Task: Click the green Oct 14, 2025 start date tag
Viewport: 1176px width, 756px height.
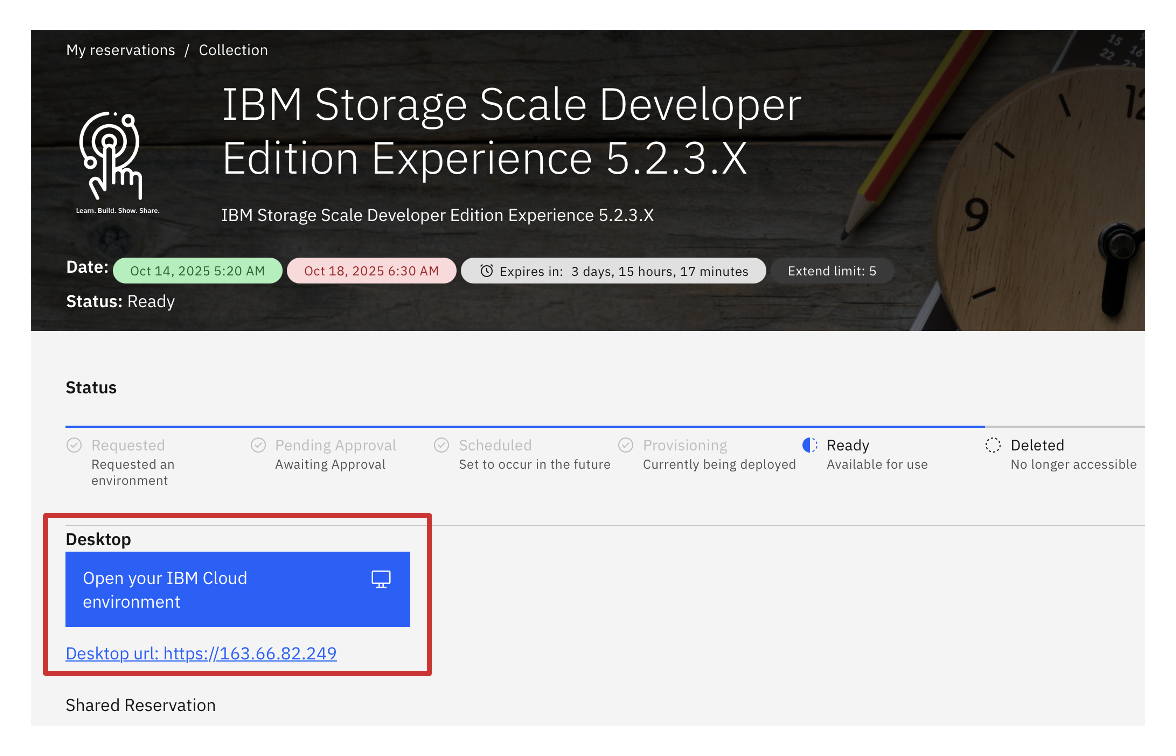Action: pos(198,271)
